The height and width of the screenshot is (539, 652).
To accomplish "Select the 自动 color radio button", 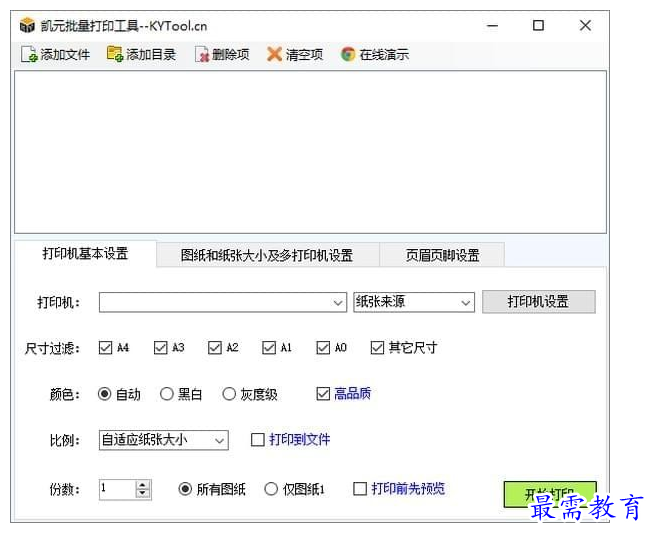I will pyautogui.click(x=104, y=394).
